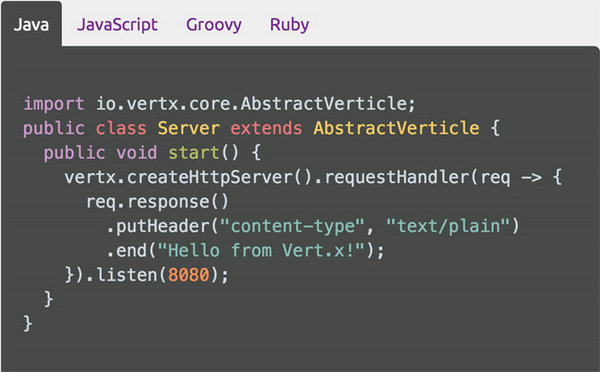Click the "text/plain" string literal
600x372 pixels.
(x=448, y=227)
